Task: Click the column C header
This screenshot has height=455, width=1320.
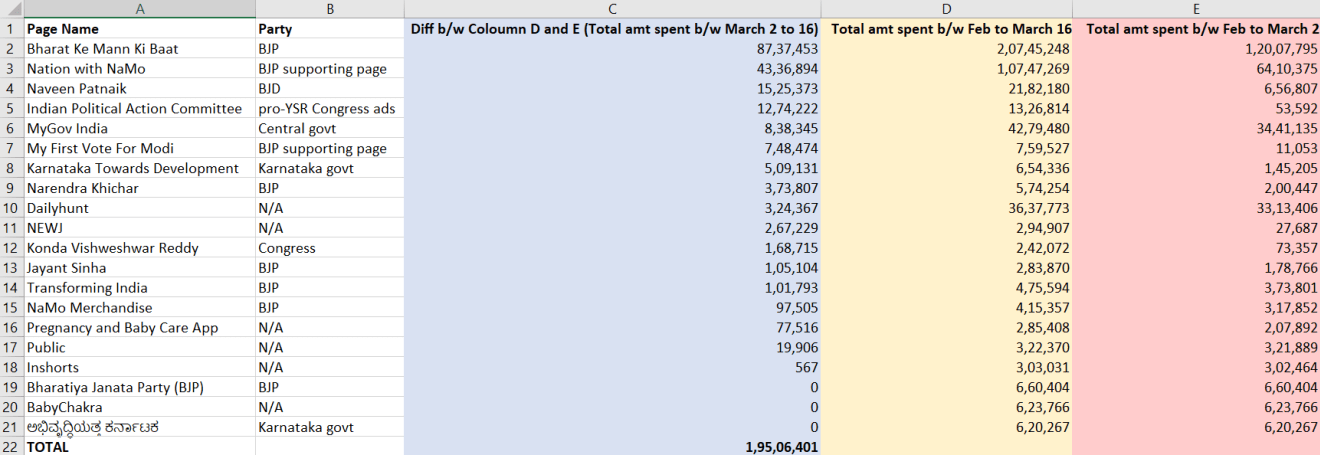Action: [612, 9]
